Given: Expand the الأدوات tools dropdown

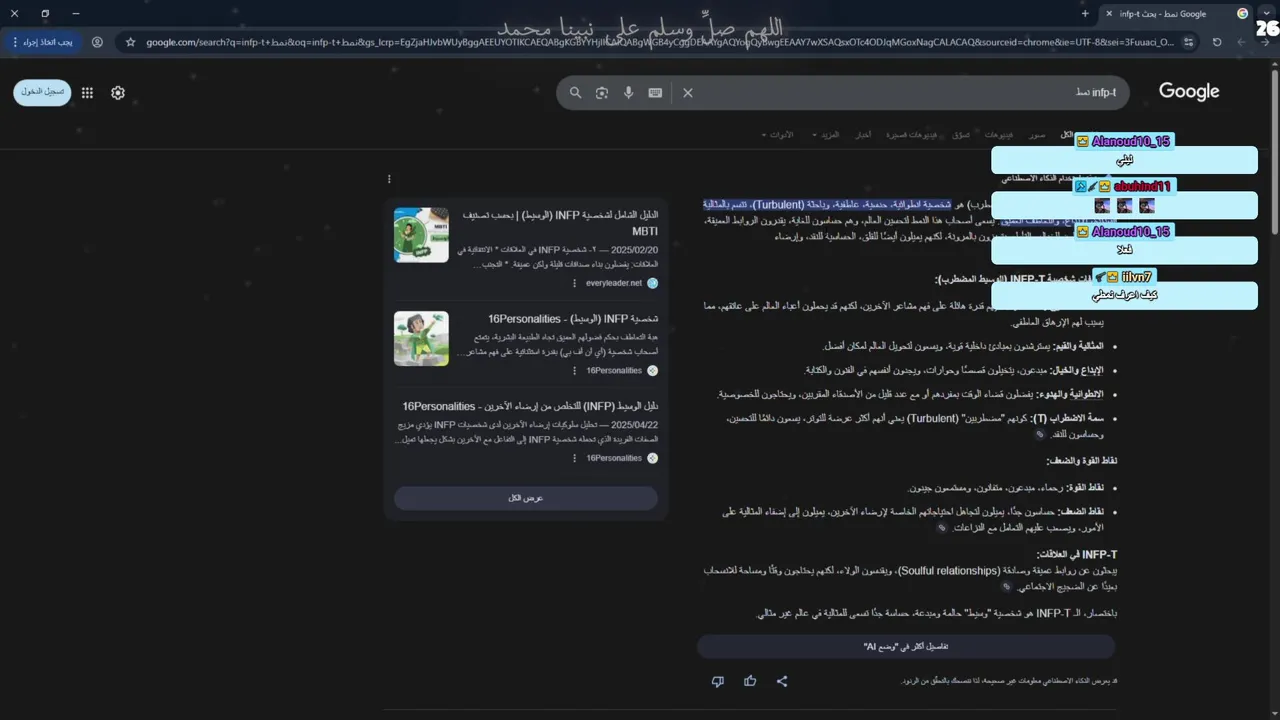Looking at the screenshot, I should click(x=778, y=134).
